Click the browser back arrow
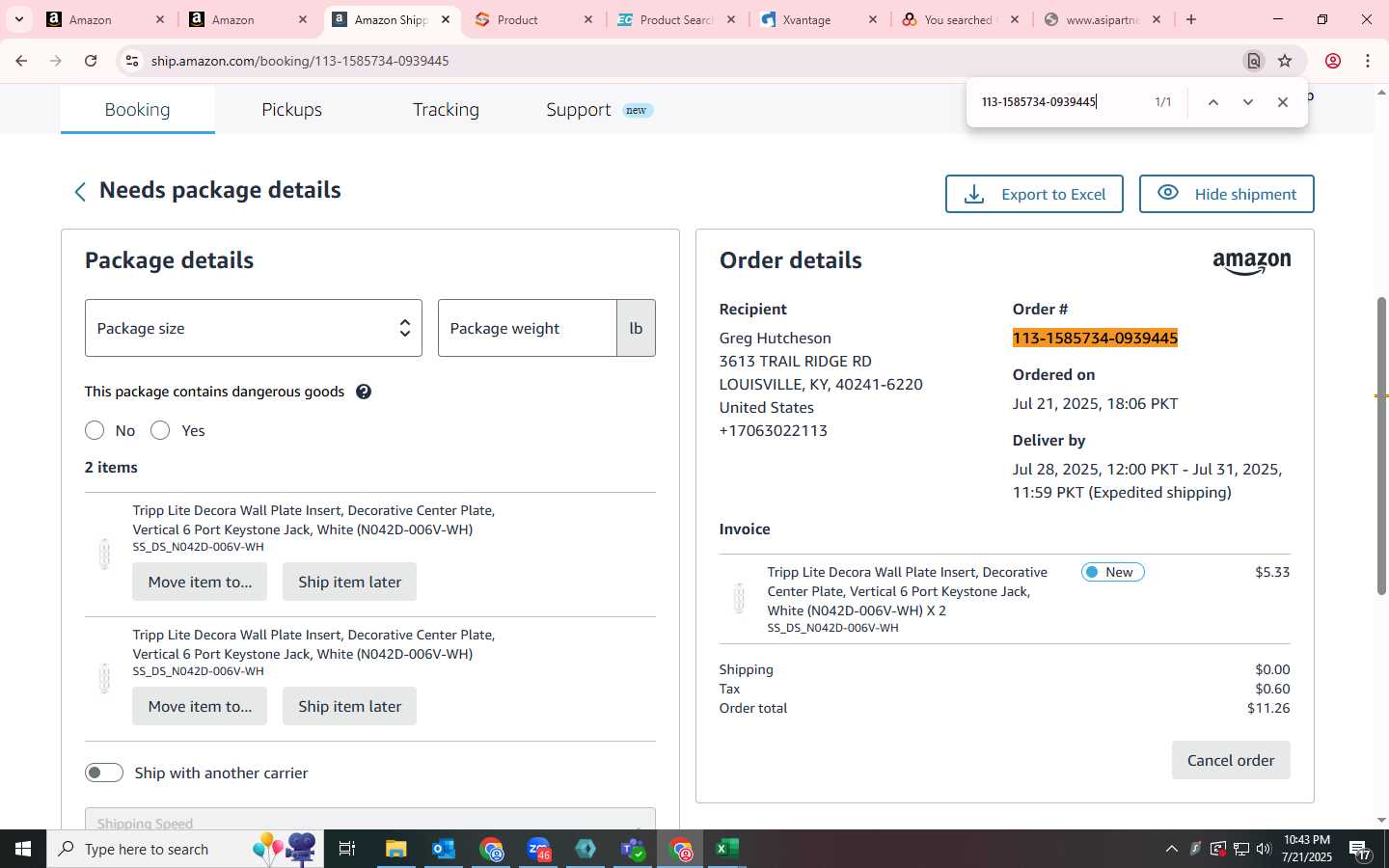Image resolution: width=1389 pixels, height=868 pixels. click(x=21, y=61)
